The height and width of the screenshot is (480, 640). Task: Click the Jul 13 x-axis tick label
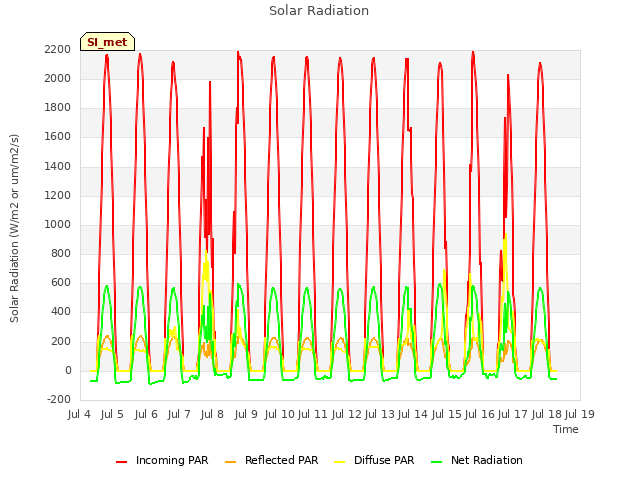pyautogui.click(x=380, y=415)
